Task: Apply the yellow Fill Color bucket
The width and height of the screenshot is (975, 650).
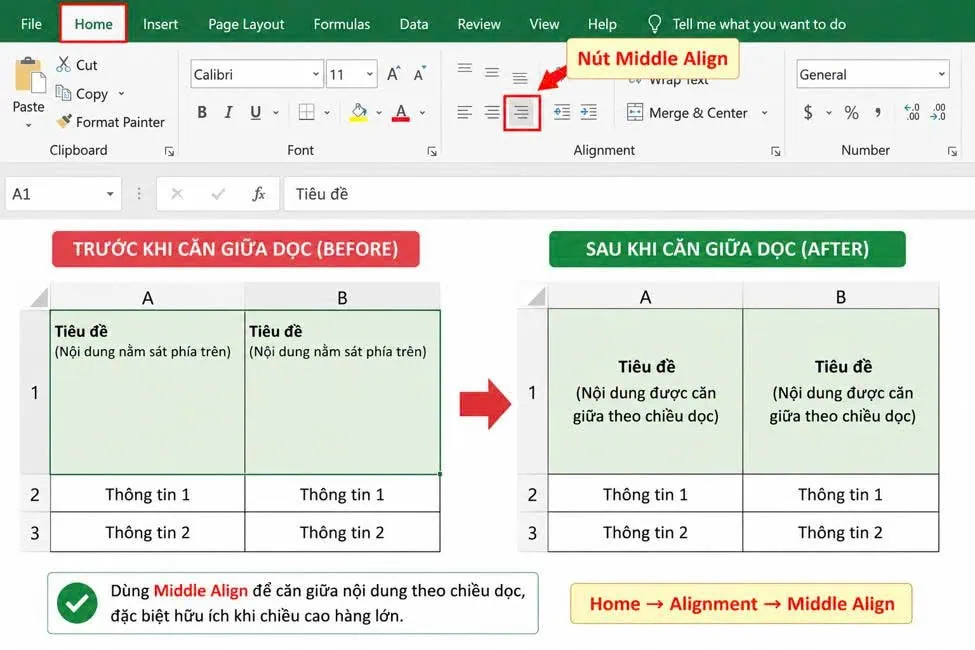Action: pyautogui.click(x=358, y=113)
